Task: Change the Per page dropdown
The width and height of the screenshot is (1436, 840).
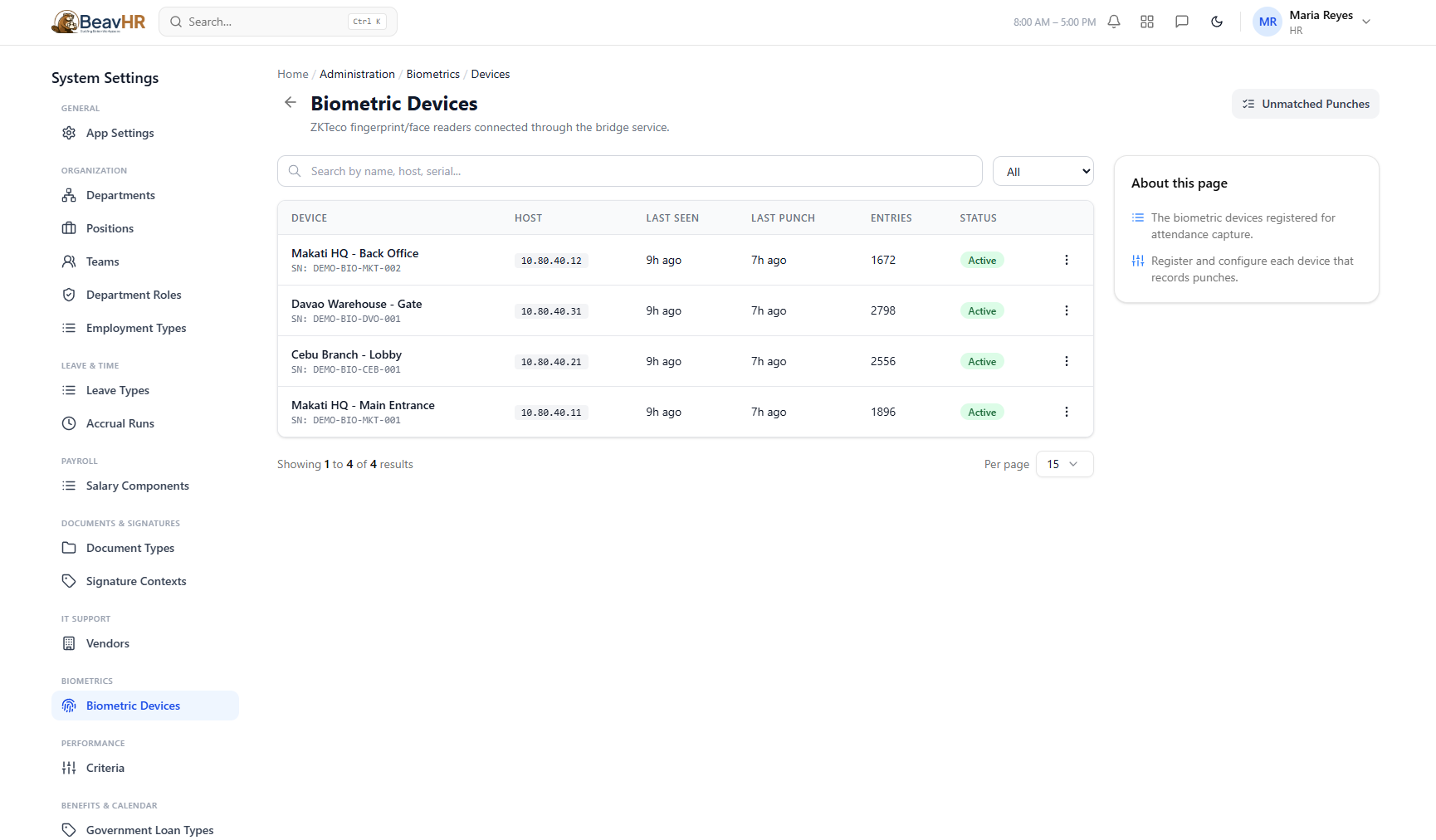Action: pos(1065,464)
